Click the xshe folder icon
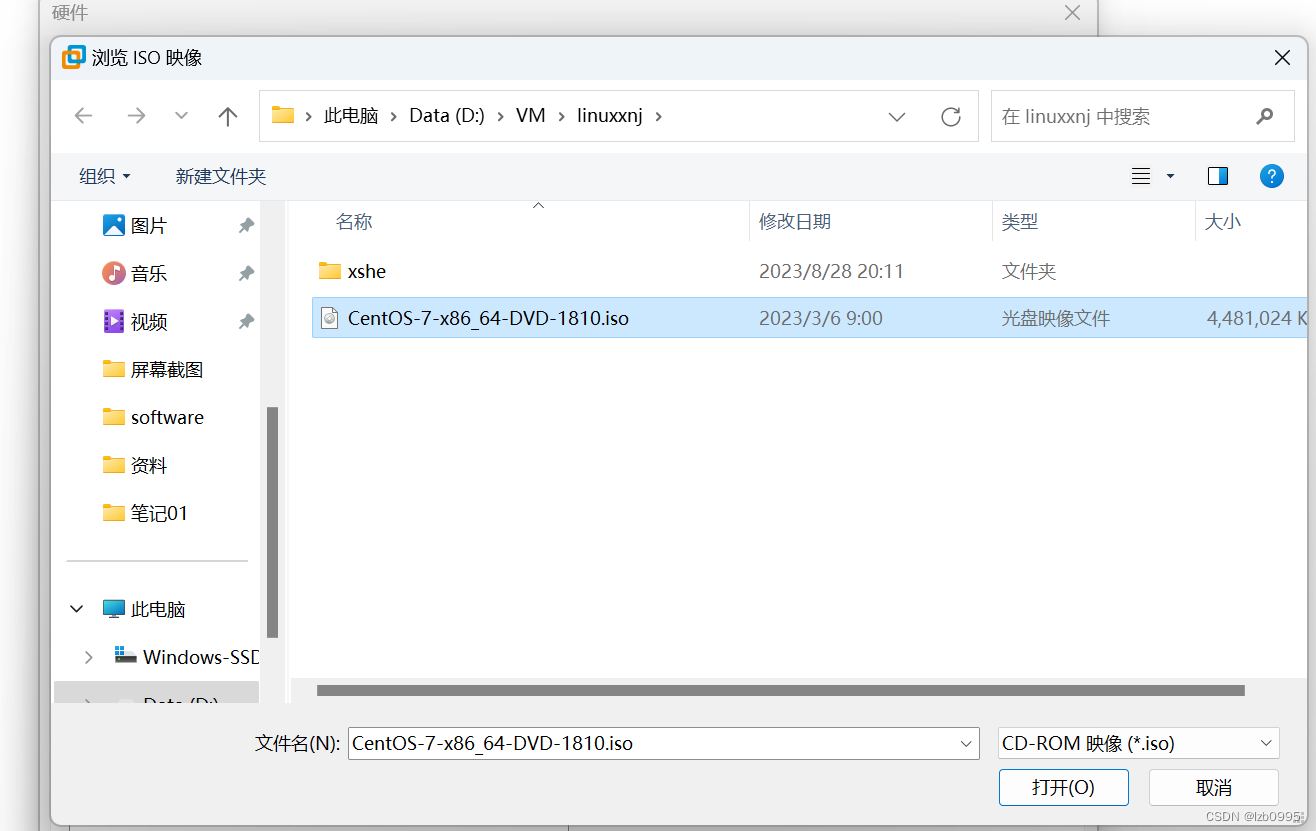The image size is (1316, 831). point(330,271)
